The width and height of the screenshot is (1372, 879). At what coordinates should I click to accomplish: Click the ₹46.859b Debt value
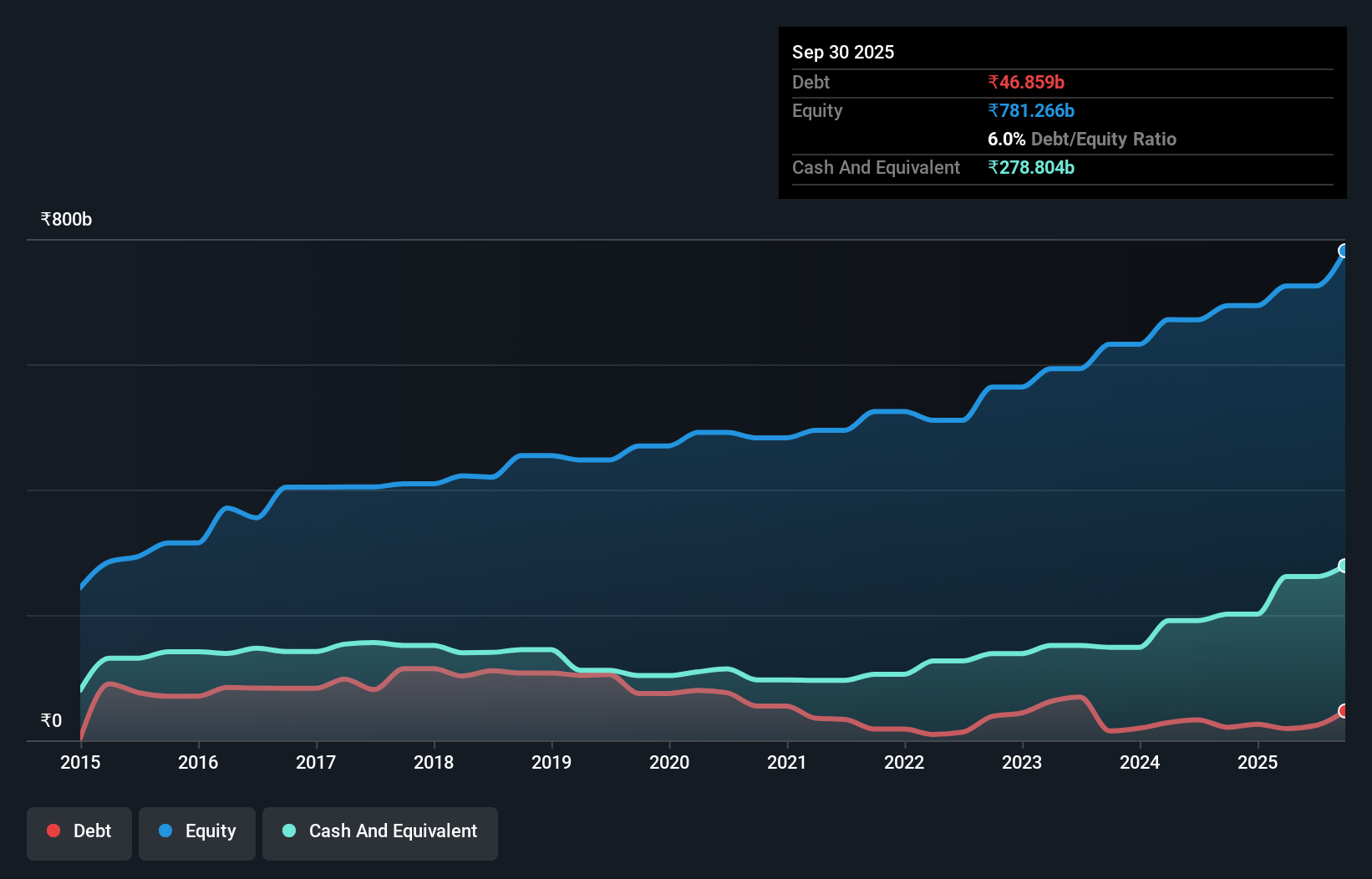[x=1025, y=82]
